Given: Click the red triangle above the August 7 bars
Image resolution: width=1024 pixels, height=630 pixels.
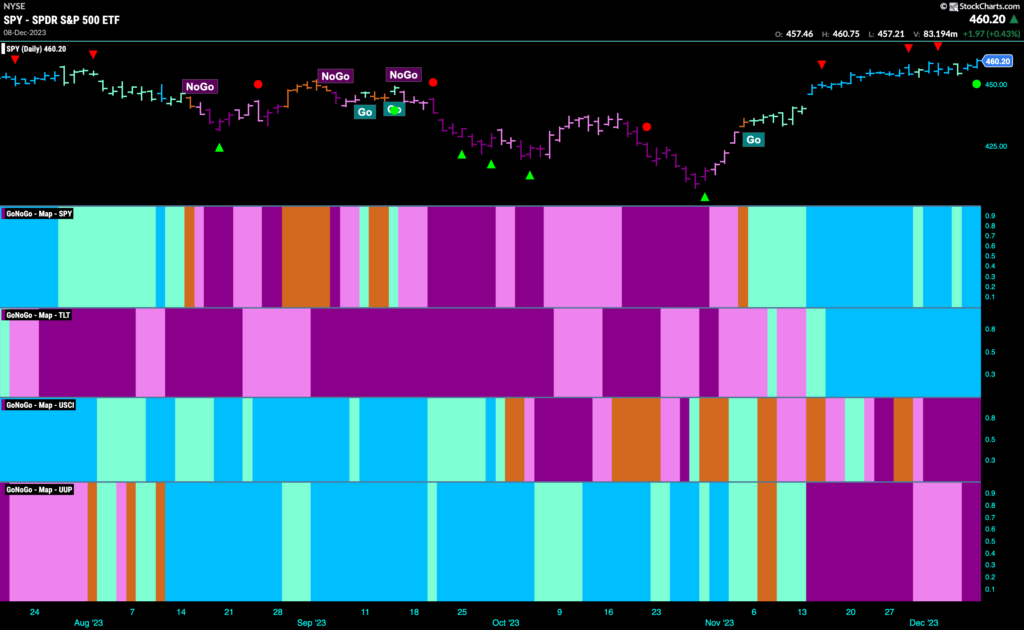Looking at the screenshot, I should (x=93, y=54).
